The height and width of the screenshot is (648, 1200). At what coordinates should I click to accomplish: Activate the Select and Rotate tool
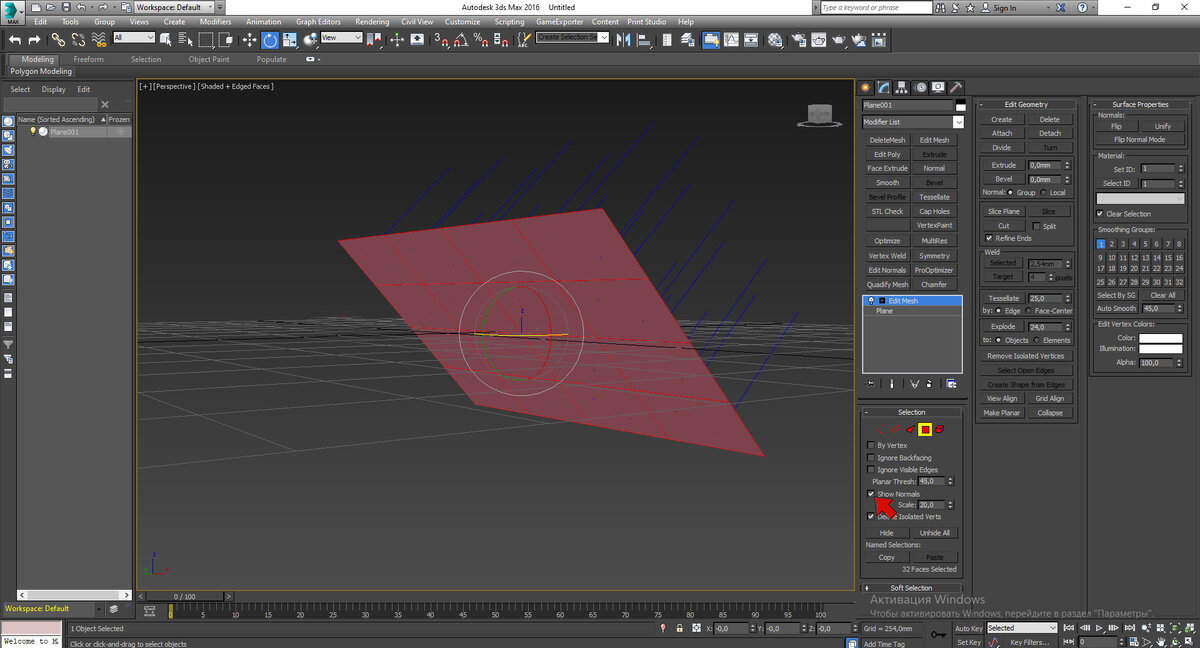click(270, 40)
